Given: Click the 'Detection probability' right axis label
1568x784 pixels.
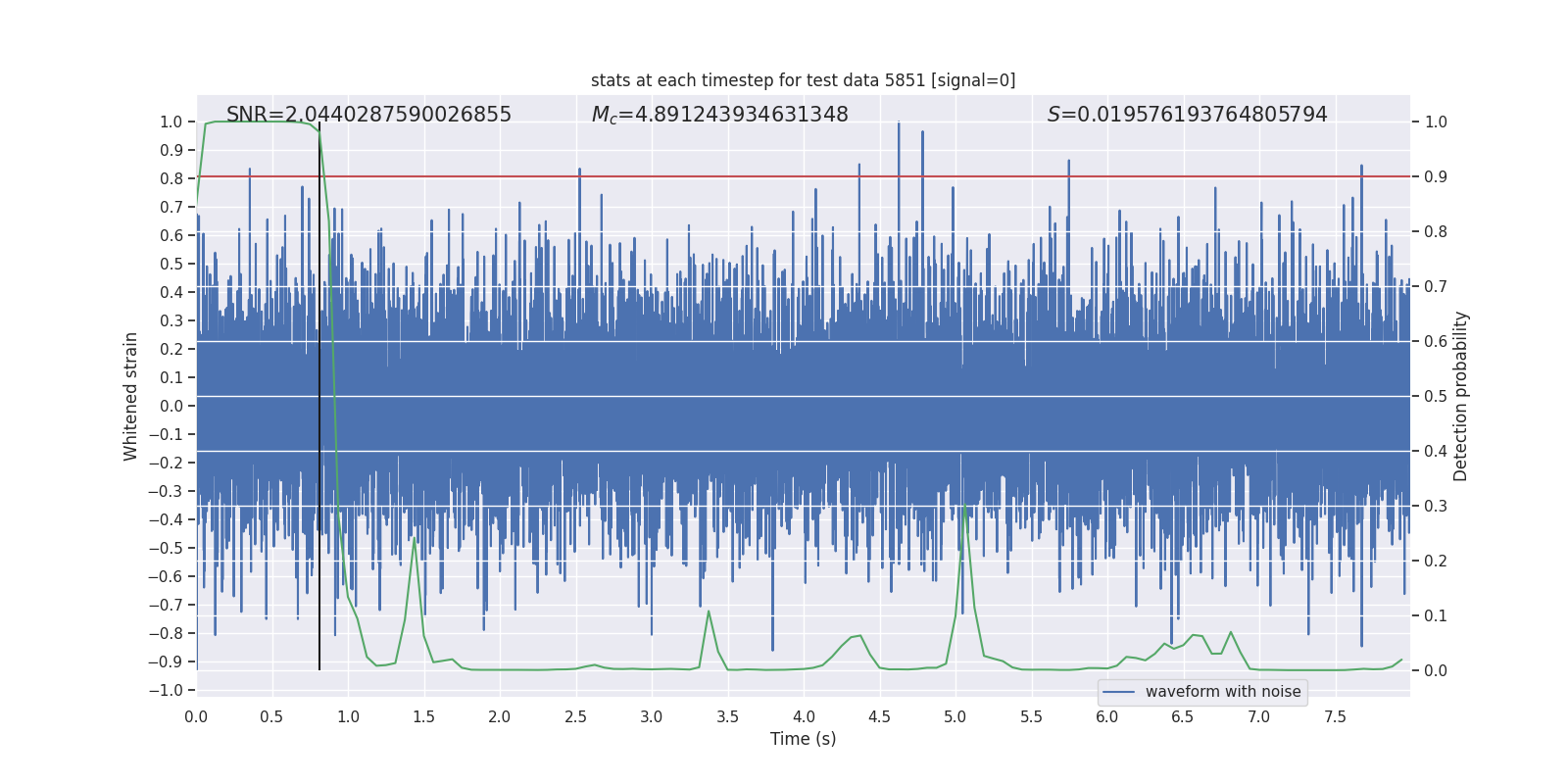Looking at the screenshot, I should point(1461,396).
